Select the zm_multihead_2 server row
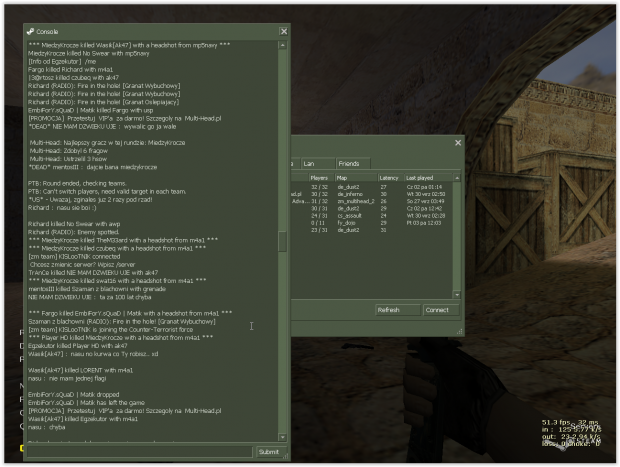The height and width of the screenshot is (467, 620). pos(372,201)
